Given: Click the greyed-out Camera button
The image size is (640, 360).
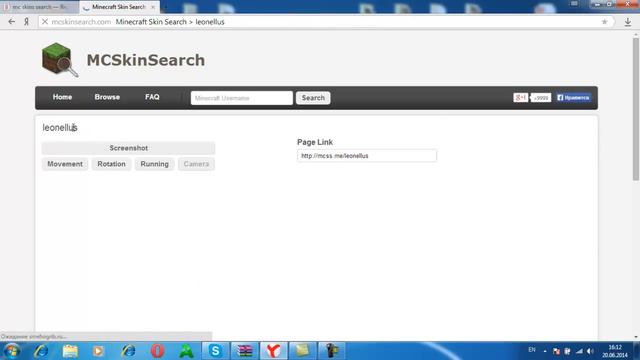Looking at the screenshot, I should [x=196, y=164].
